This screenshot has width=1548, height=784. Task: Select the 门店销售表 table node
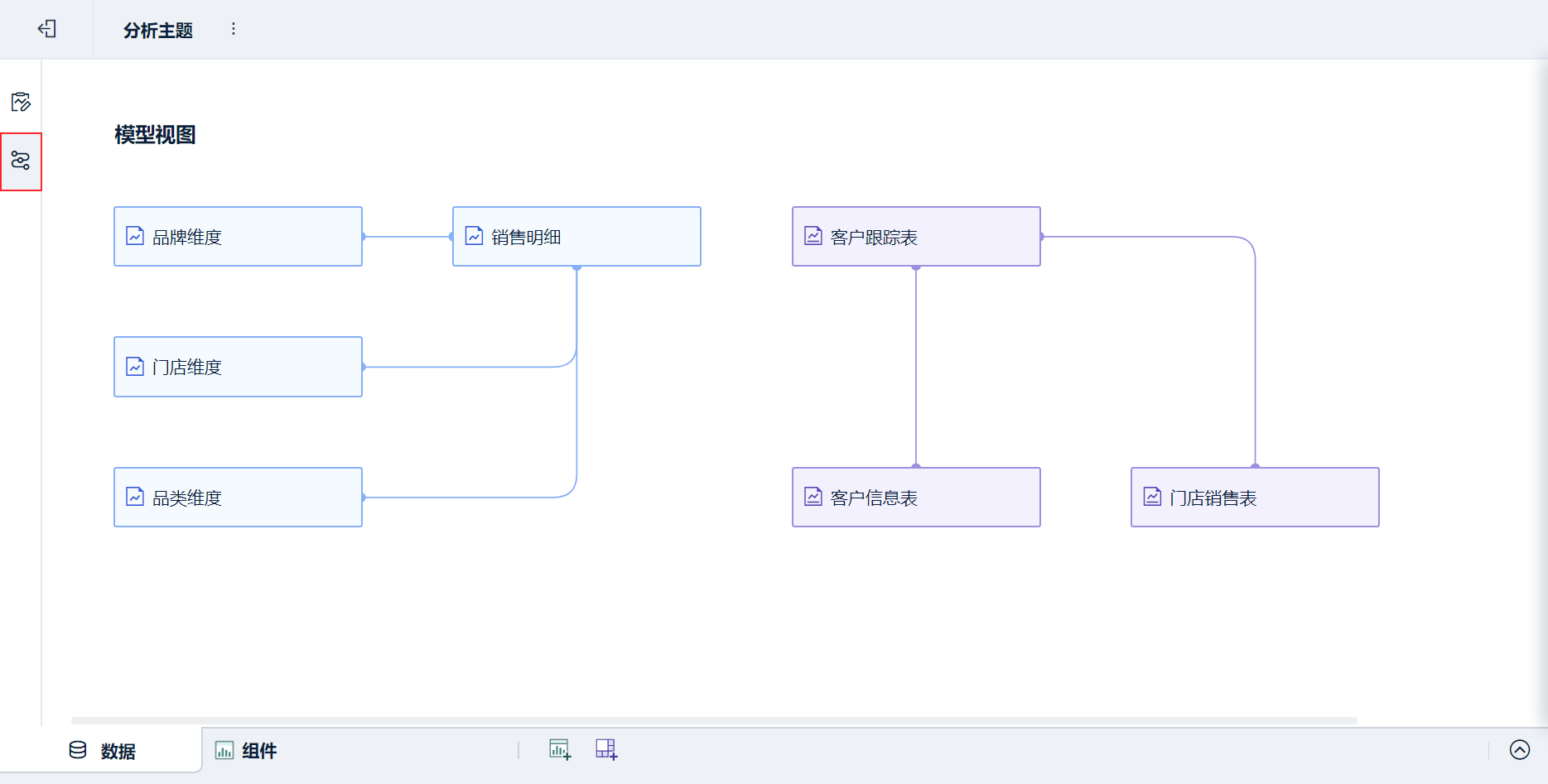pos(1256,498)
